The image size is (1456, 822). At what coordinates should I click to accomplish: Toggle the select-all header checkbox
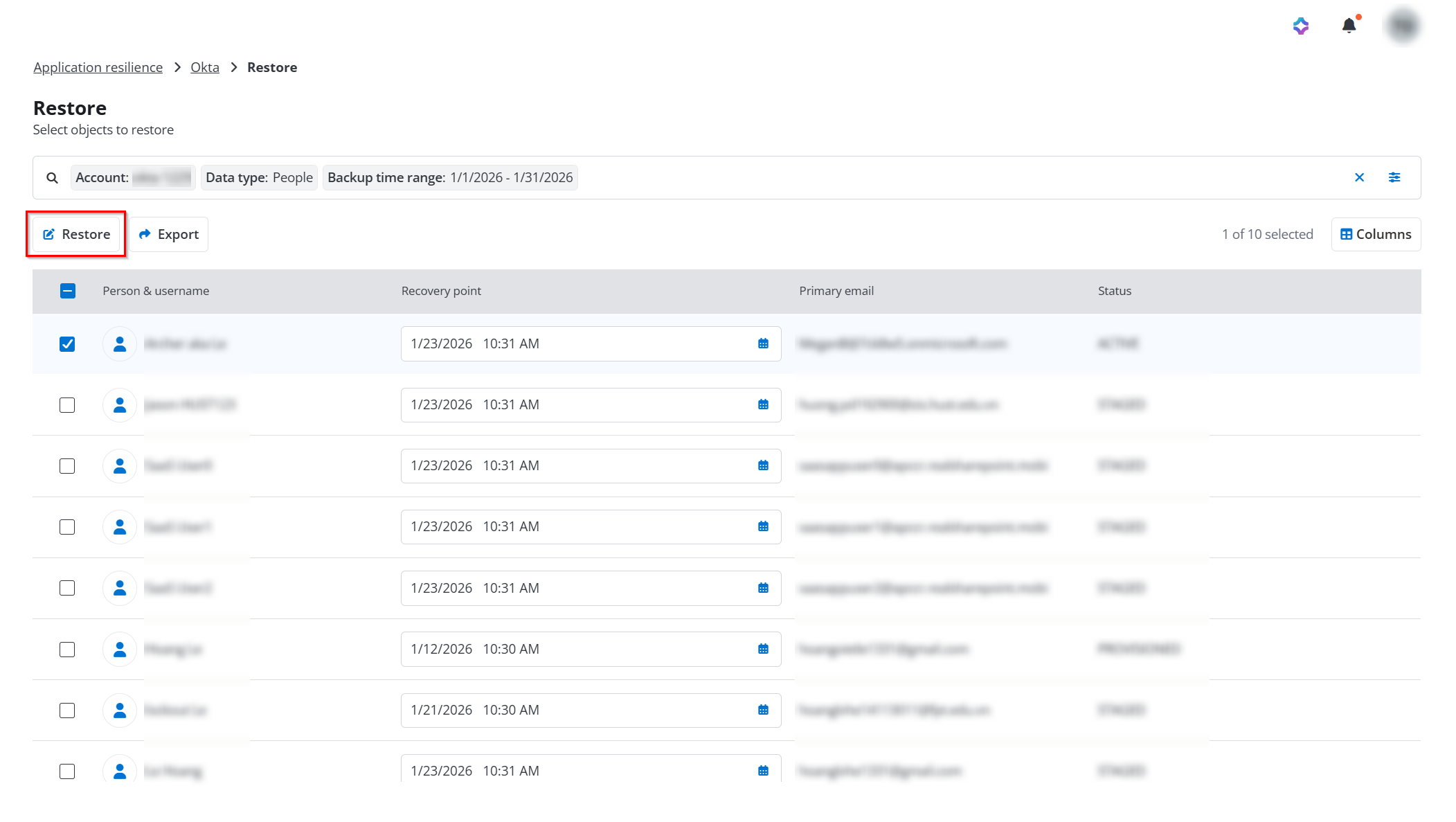click(67, 291)
